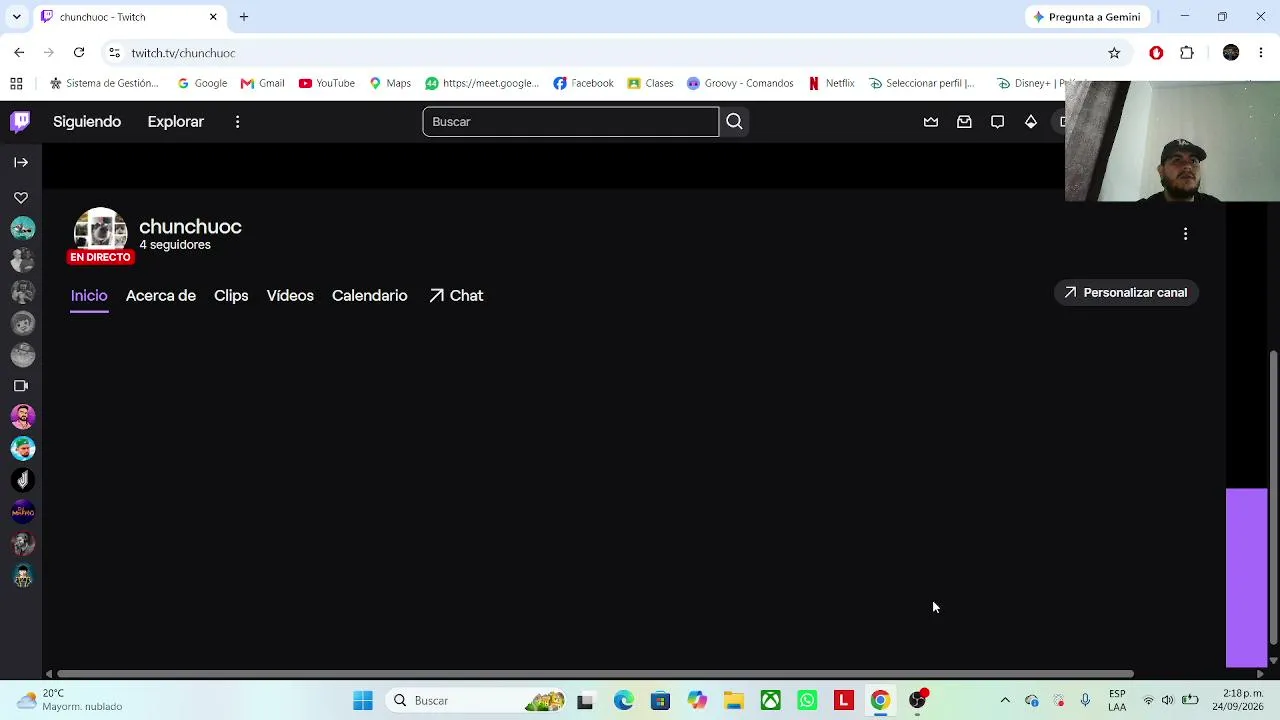
Task: Click Pregunta a Gemini button
Action: (1087, 17)
